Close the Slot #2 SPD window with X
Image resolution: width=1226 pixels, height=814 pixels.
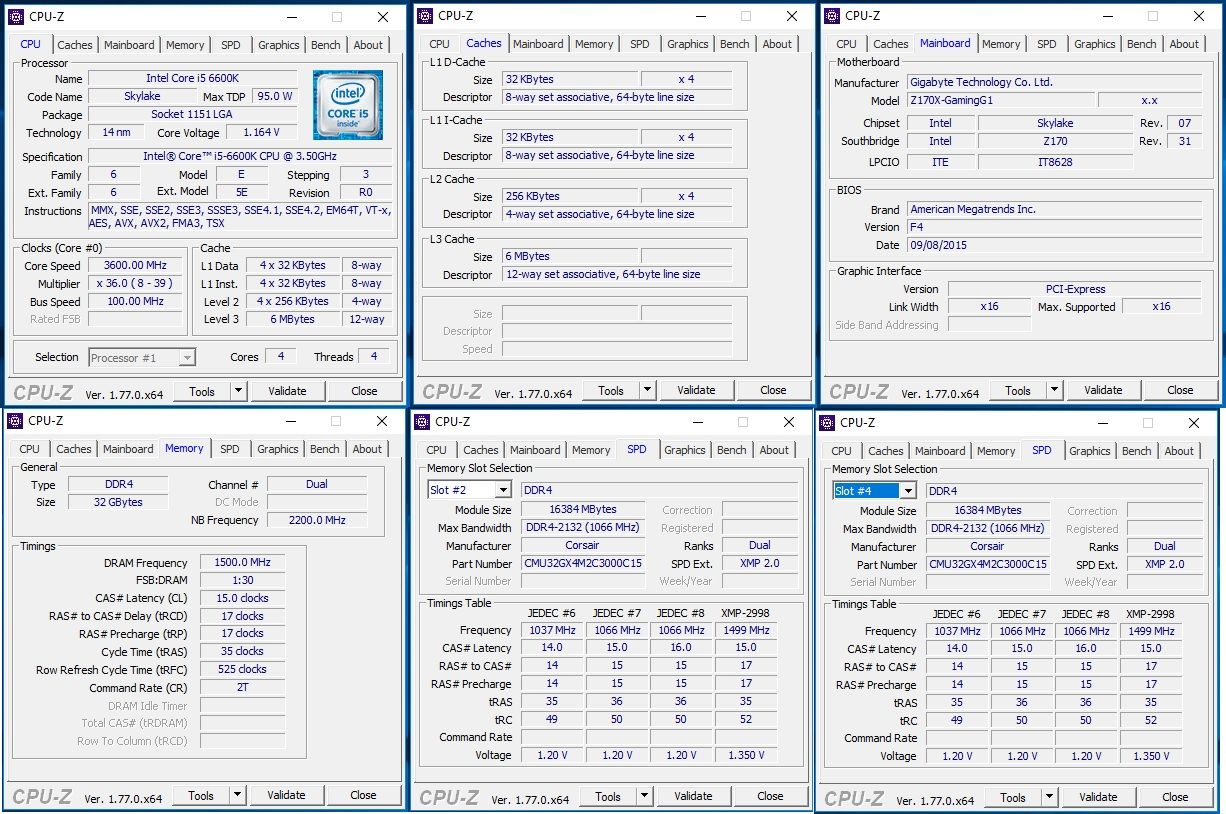coord(790,421)
